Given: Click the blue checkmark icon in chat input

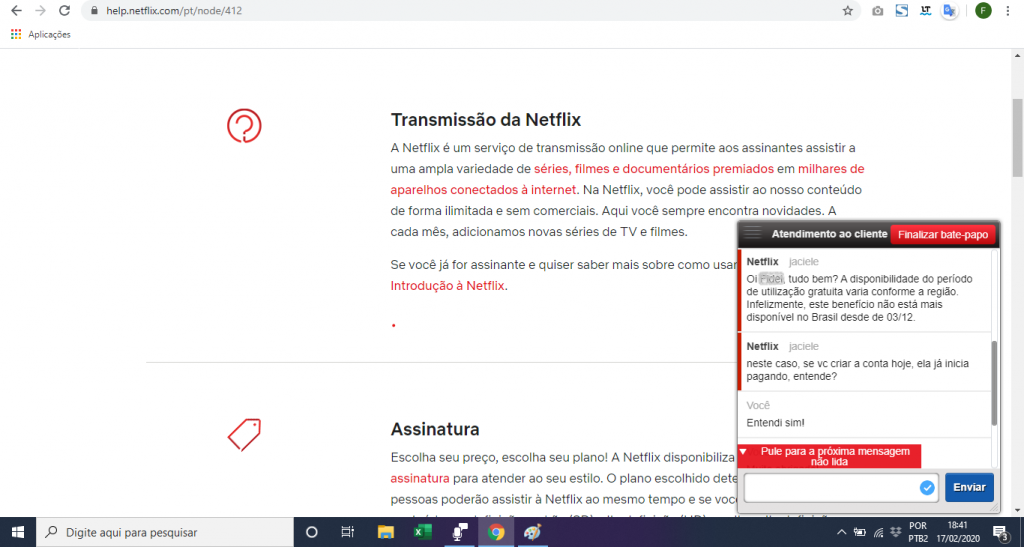Looking at the screenshot, I should tap(927, 488).
